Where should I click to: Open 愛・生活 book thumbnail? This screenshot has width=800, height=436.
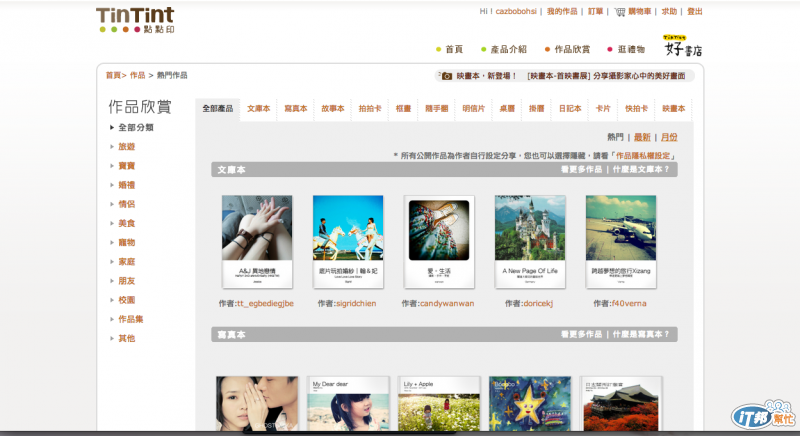[x=439, y=242]
